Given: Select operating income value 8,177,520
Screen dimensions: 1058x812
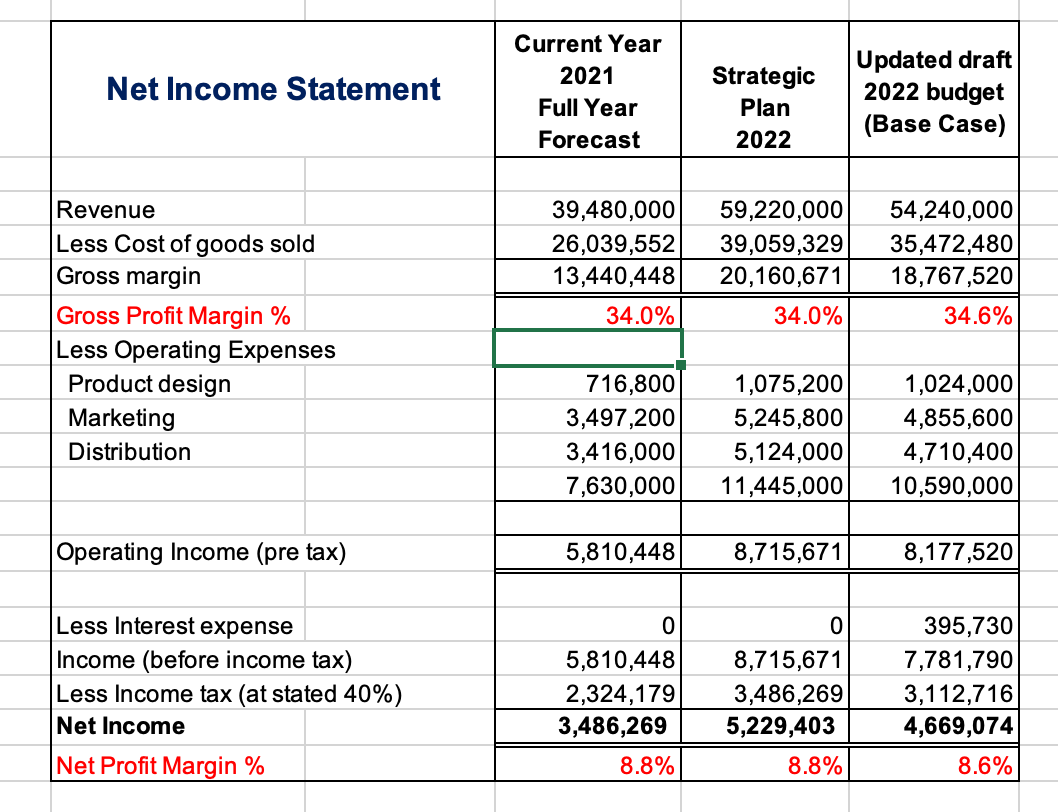Looking at the screenshot, I should click(958, 551).
